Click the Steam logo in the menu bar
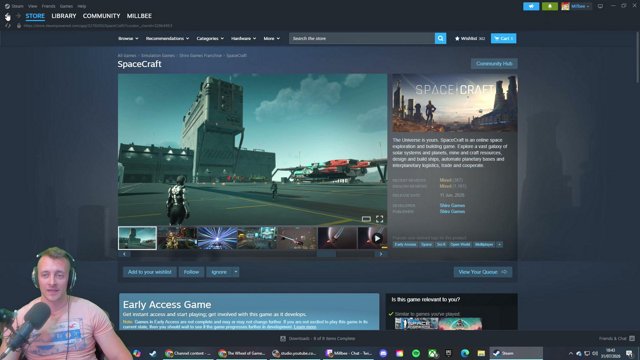The height and width of the screenshot is (360, 640). (7, 6)
